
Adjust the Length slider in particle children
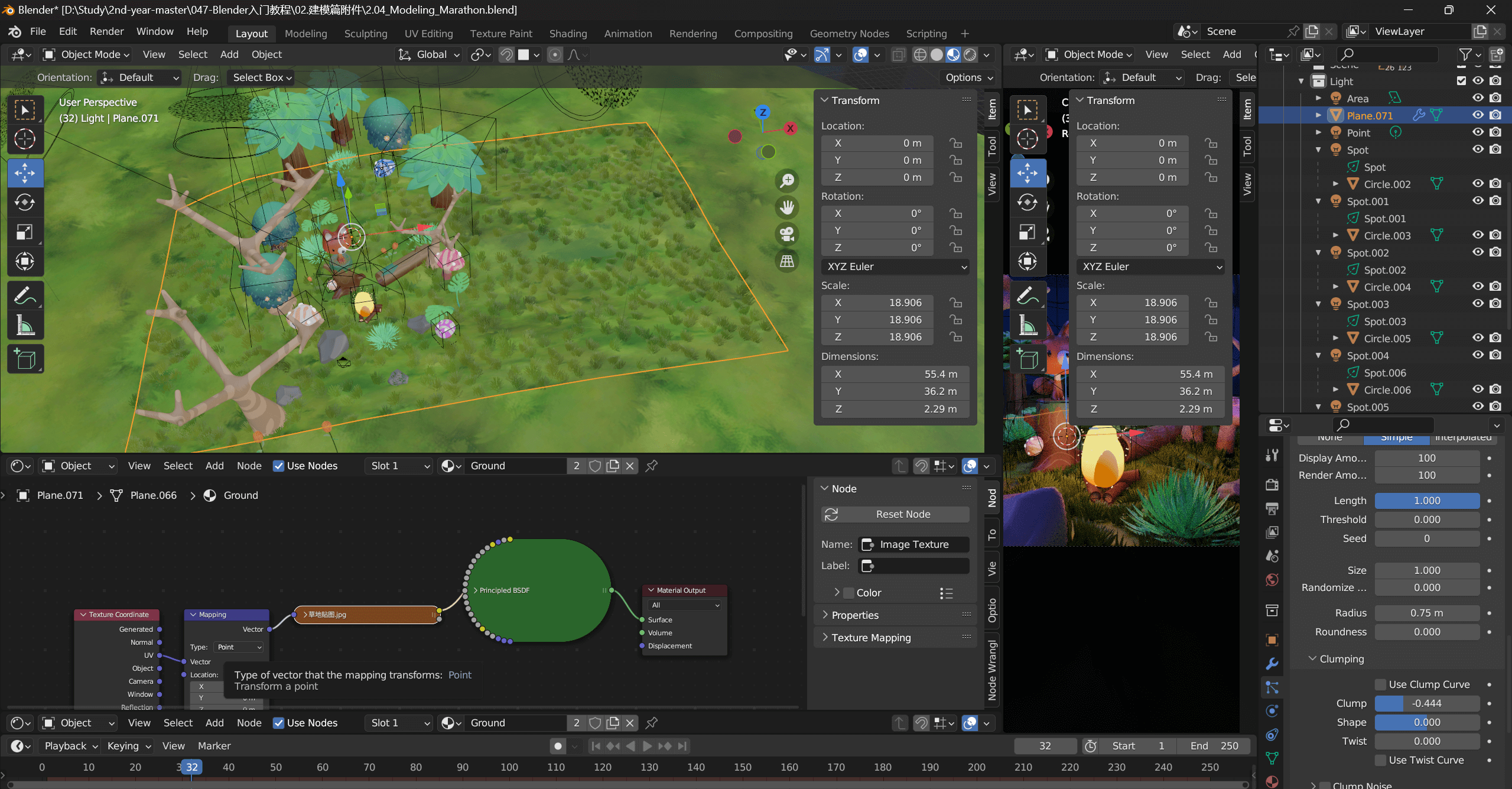click(1427, 501)
